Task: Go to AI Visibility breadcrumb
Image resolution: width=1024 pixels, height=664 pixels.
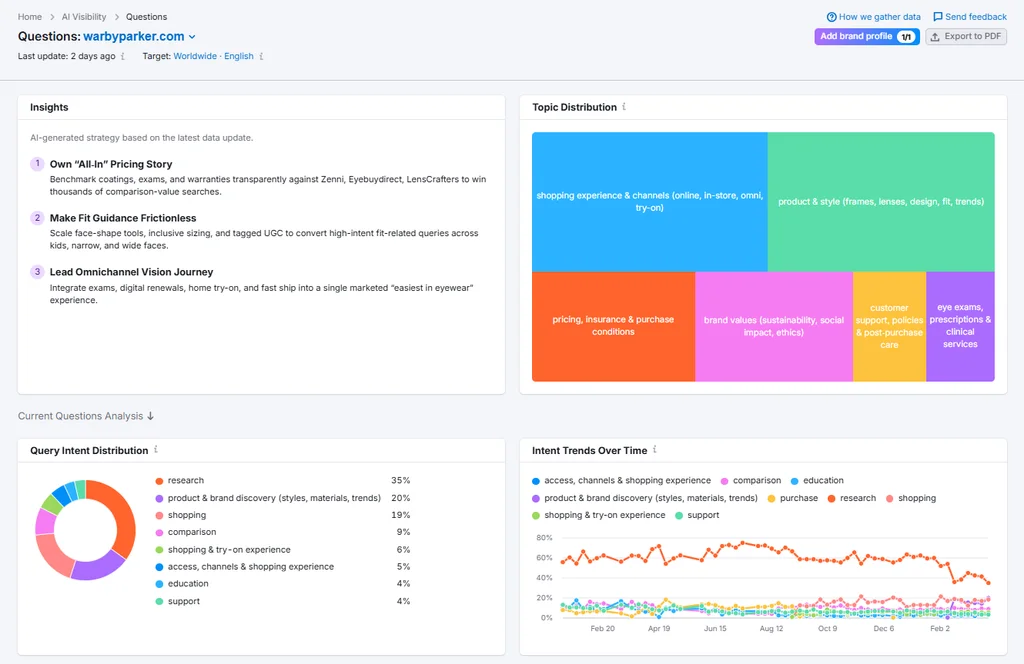Action: pos(84,17)
